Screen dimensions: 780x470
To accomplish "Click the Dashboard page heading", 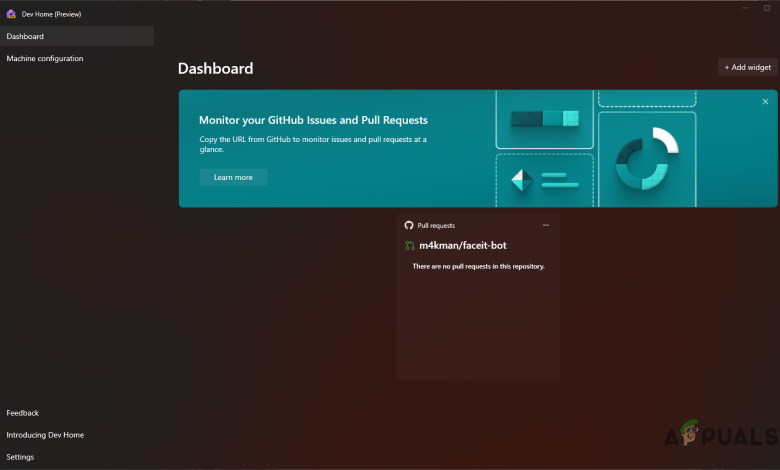I will click(215, 68).
